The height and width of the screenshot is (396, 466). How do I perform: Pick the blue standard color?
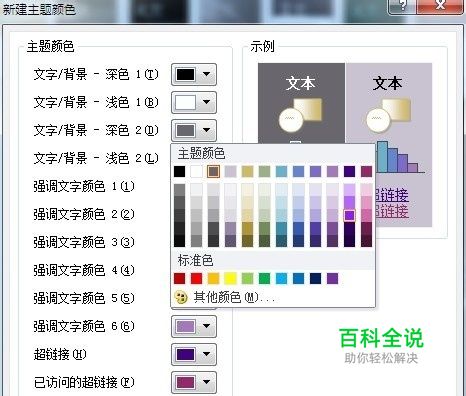(x=298, y=278)
